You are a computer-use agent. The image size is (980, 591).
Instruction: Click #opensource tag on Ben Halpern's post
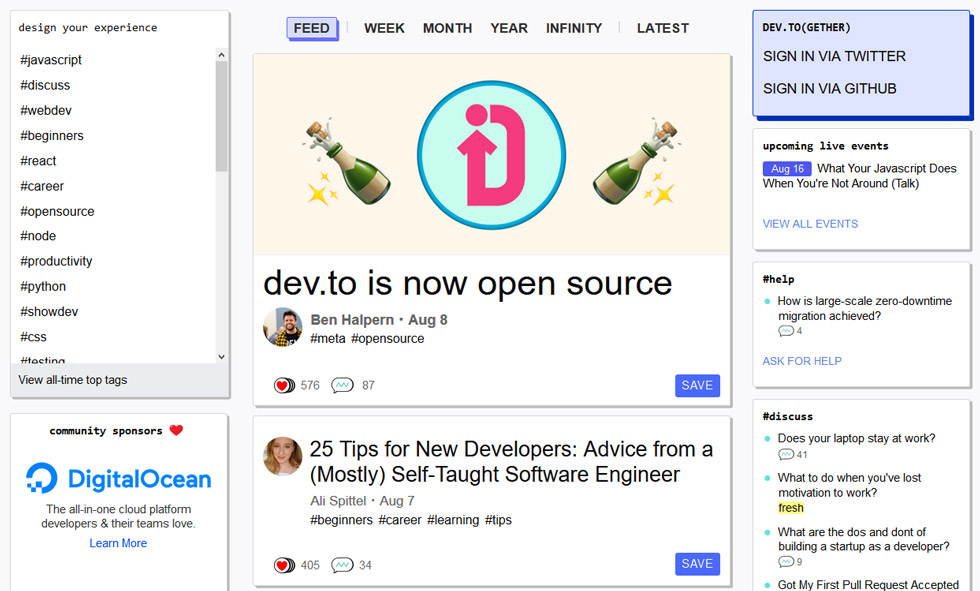click(x=388, y=339)
